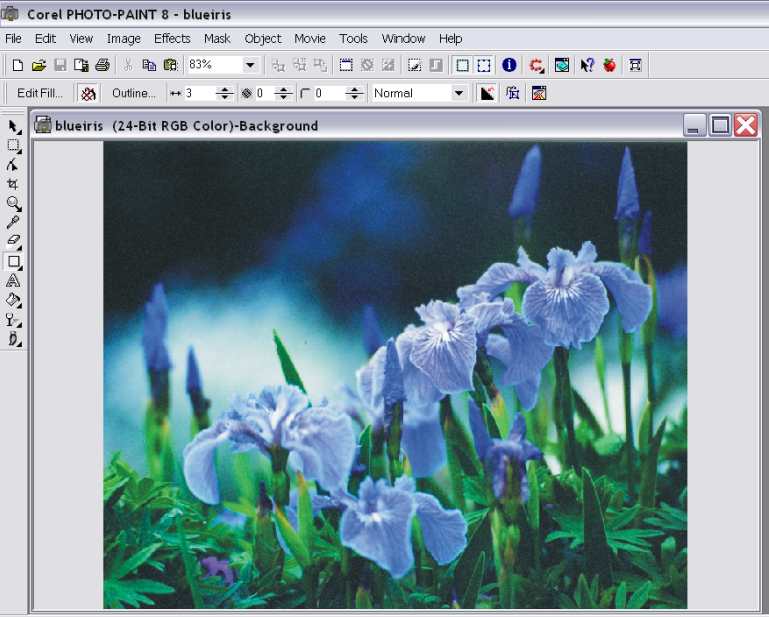Select the Crop tool in the toolbox
Screen dimensions: 769x617
(13, 184)
